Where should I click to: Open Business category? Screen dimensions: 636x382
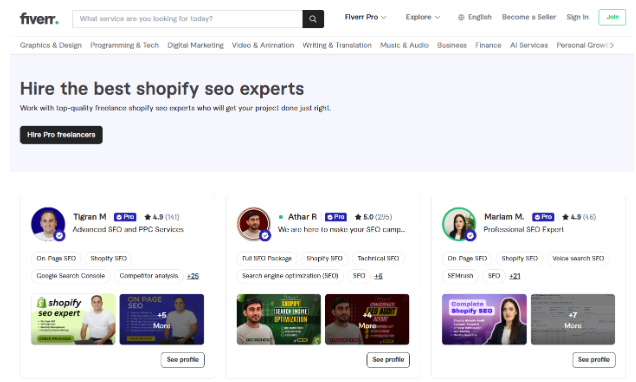[452, 45]
